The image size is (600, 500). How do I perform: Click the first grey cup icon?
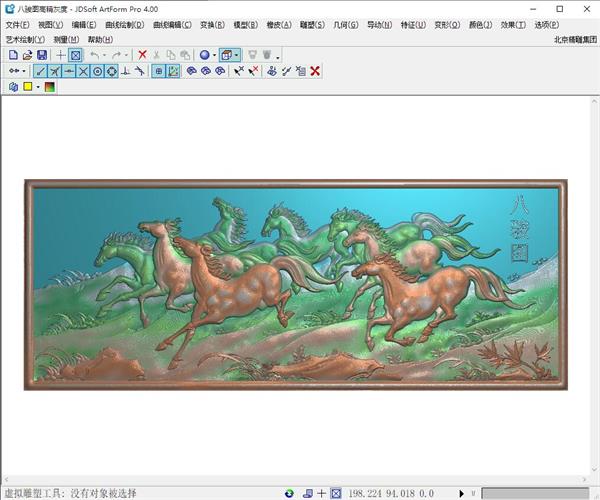(253, 55)
